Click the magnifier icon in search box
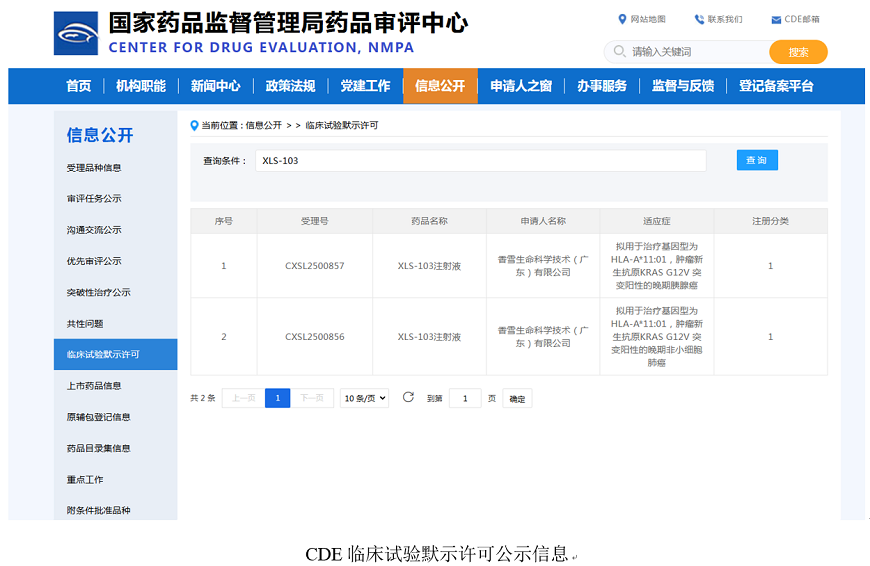 (619, 52)
